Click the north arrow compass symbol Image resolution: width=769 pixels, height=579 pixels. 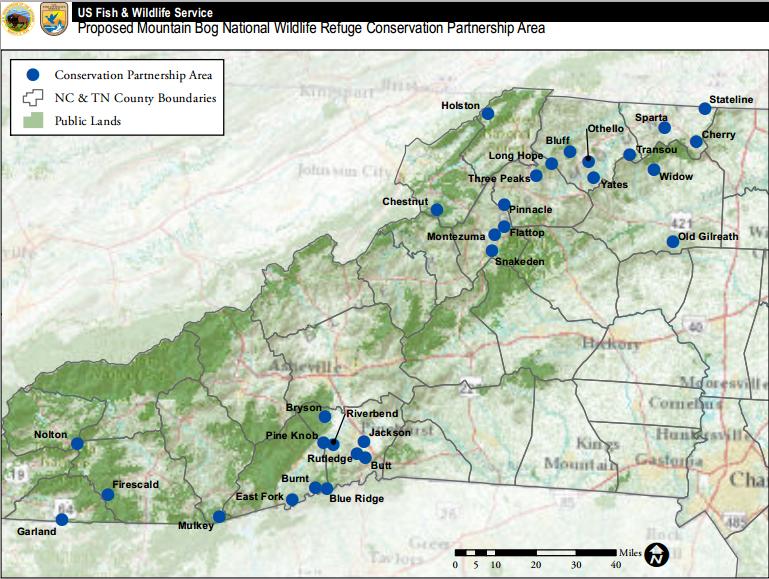coord(656,553)
